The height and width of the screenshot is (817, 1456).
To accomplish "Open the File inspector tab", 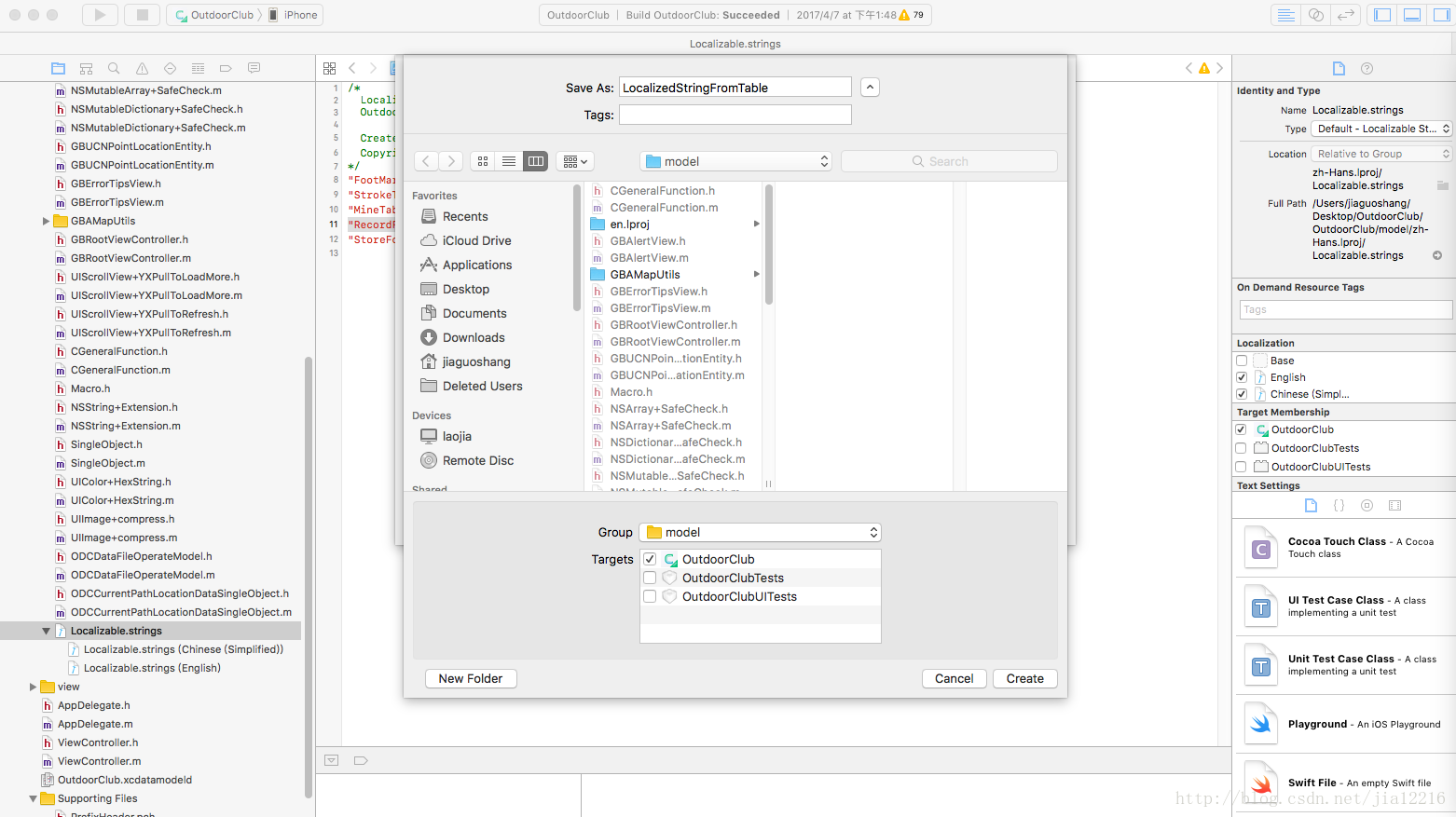I will coord(1339,68).
